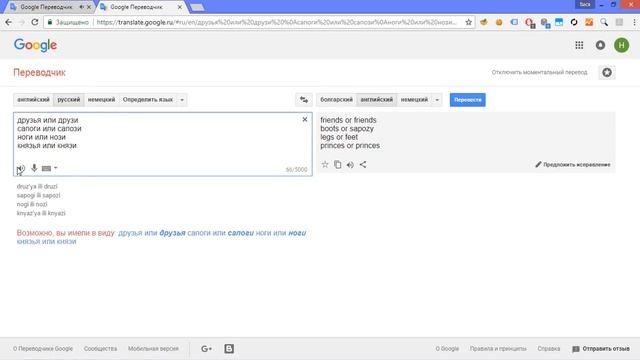Open the Blogger footer icon
640x360 pixels.
(229, 349)
